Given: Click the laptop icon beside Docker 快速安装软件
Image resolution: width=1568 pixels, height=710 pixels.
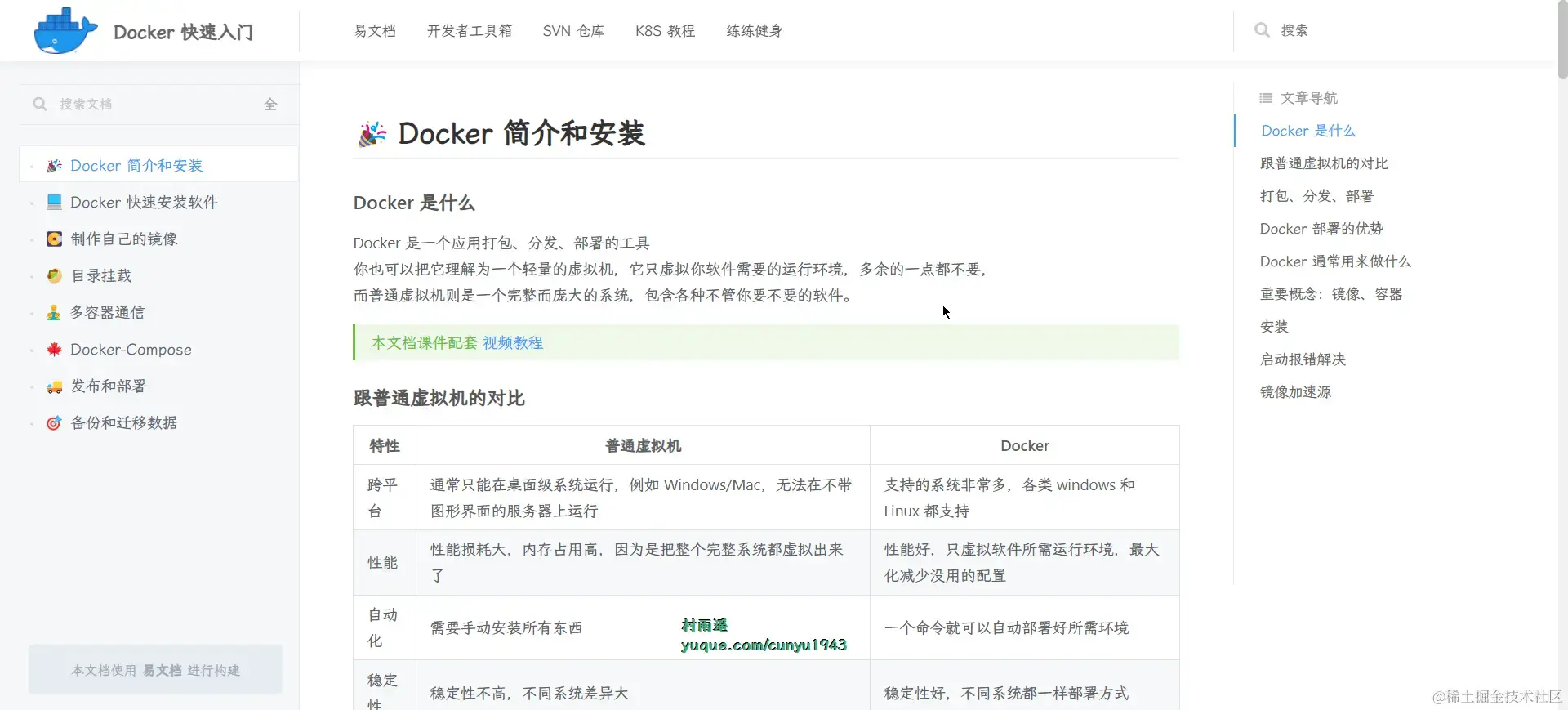Looking at the screenshot, I should pyautogui.click(x=54, y=203).
